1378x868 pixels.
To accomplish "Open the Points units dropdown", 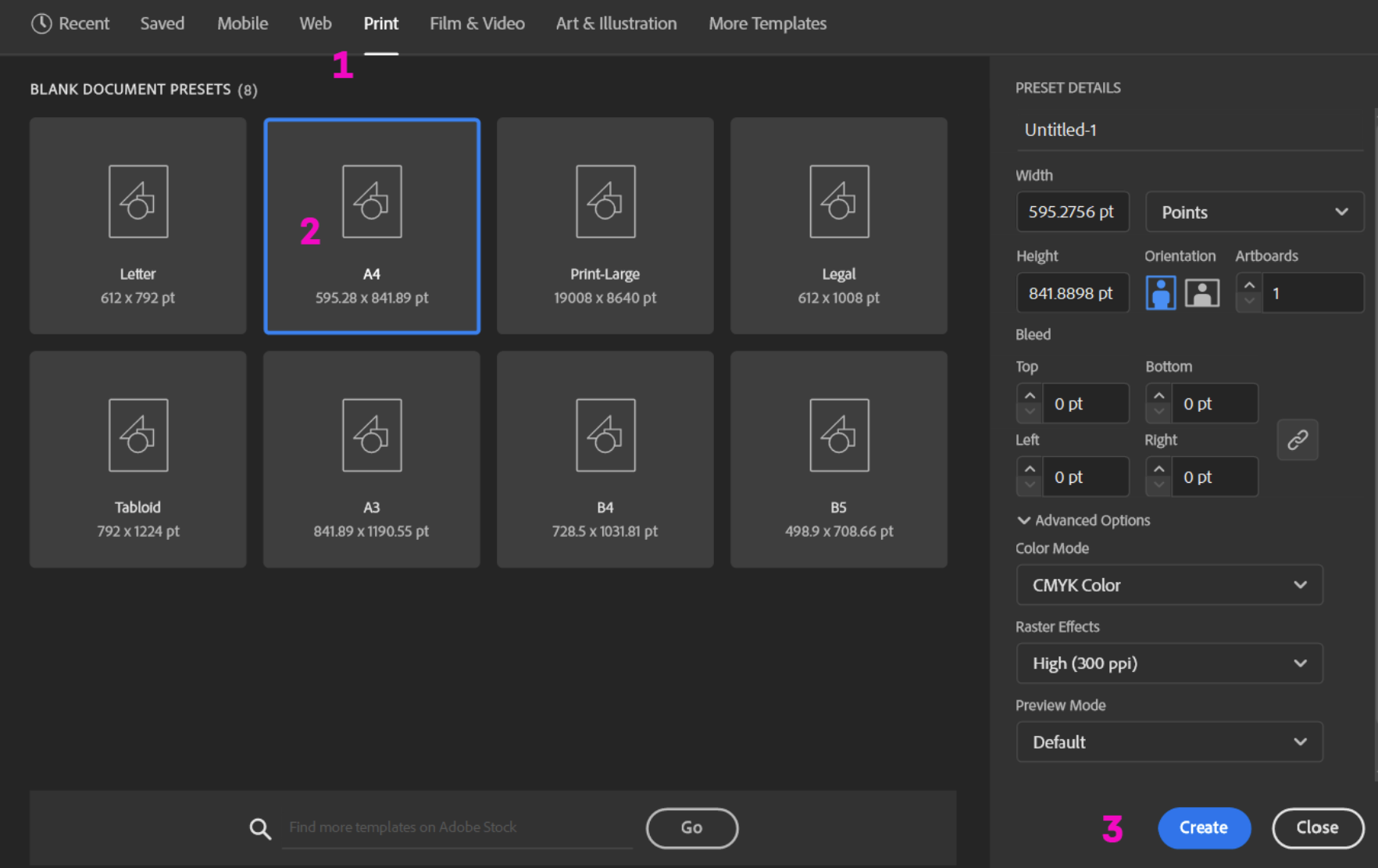I will click(1254, 212).
